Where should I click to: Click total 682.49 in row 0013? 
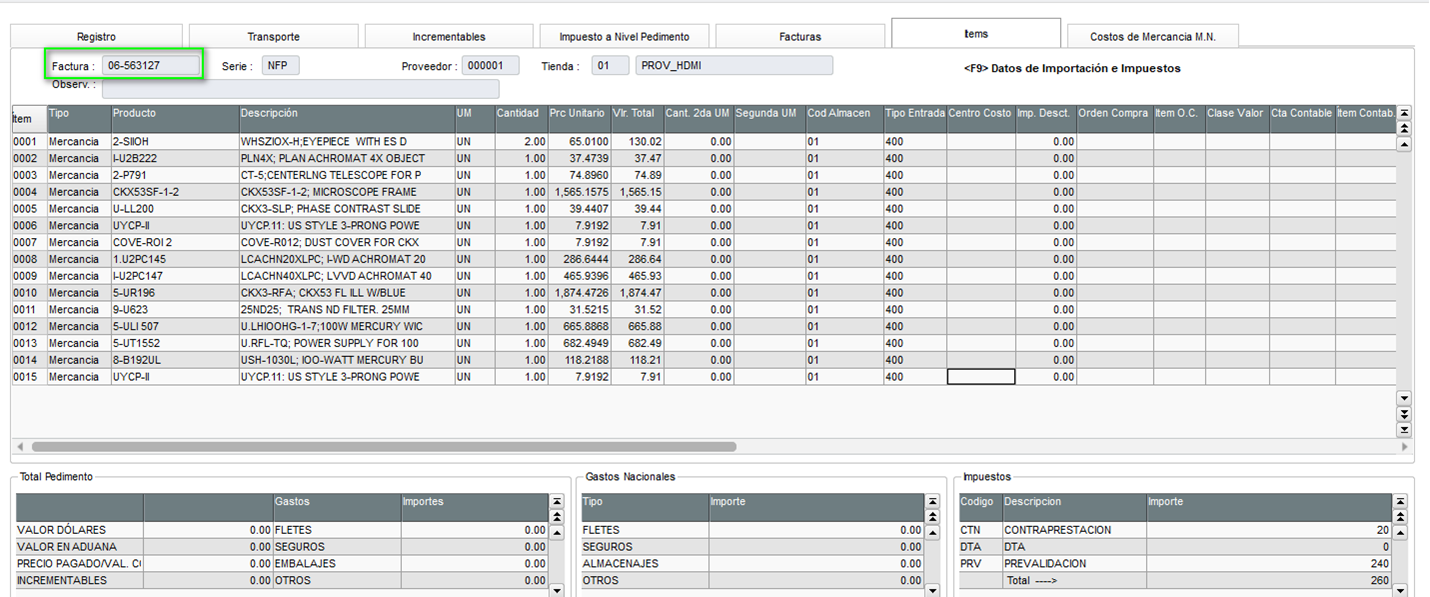(x=637, y=343)
